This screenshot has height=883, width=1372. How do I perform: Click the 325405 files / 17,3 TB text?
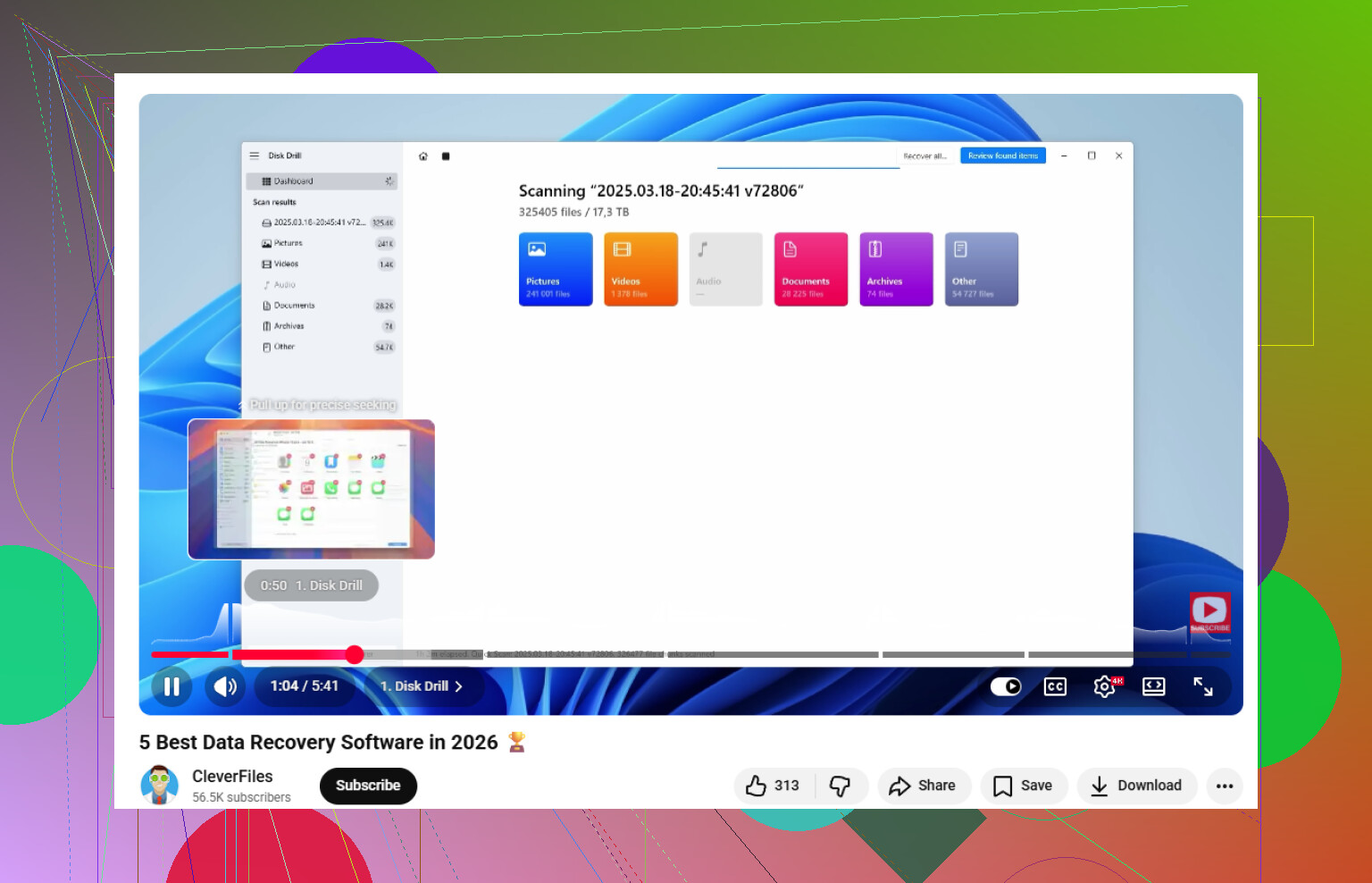pyautogui.click(x=573, y=212)
